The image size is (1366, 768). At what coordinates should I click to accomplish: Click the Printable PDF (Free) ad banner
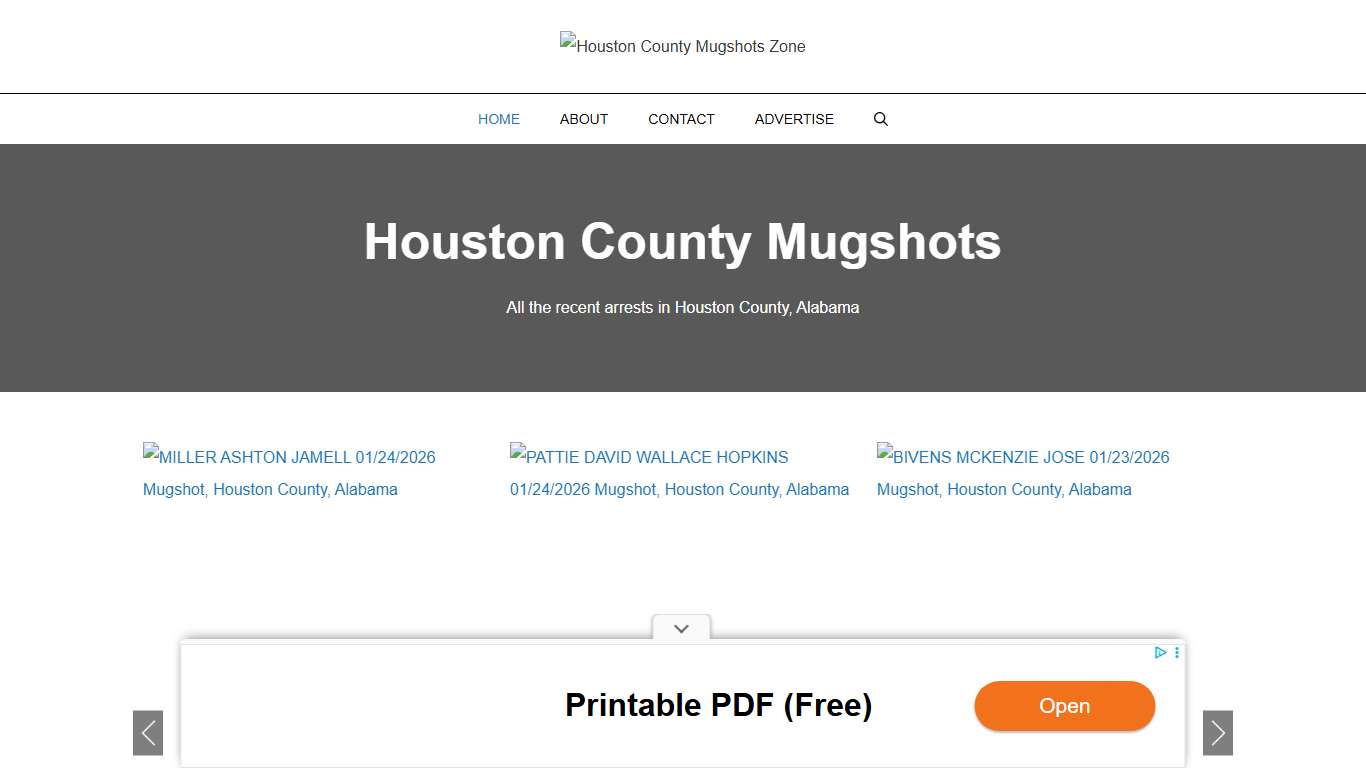click(719, 705)
